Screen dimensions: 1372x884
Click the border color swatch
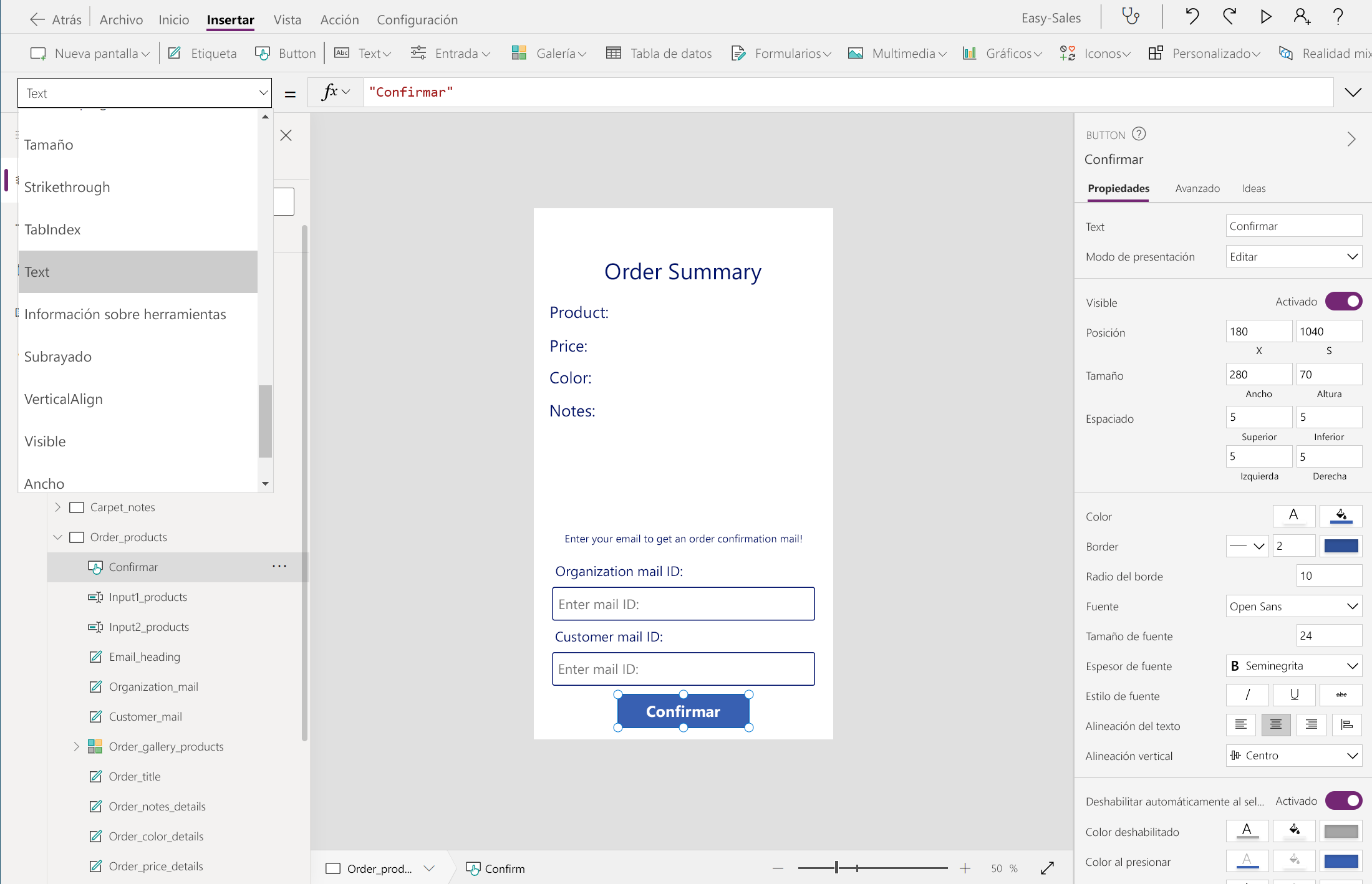click(x=1341, y=545)
